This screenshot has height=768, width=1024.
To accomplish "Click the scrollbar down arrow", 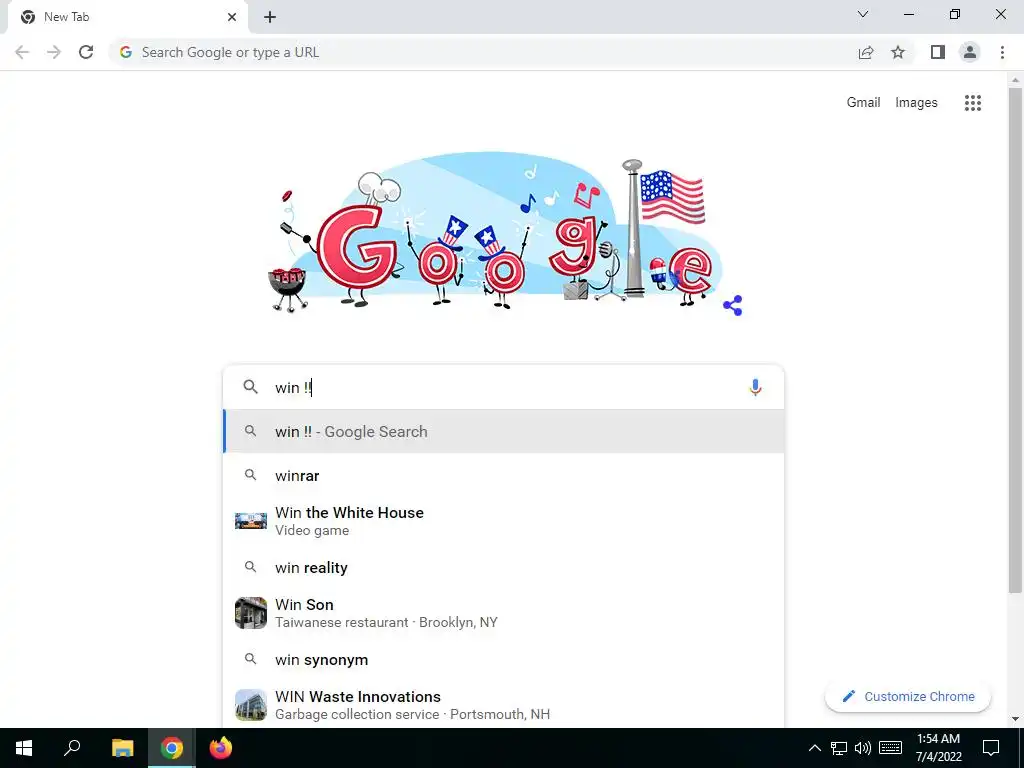I will point(1015,720).
